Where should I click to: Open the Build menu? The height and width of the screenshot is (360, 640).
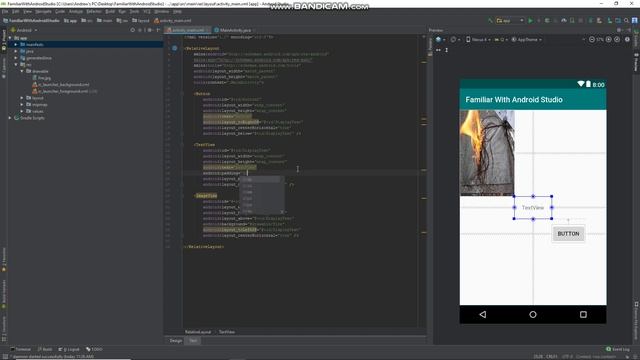[x=110, y=11]
